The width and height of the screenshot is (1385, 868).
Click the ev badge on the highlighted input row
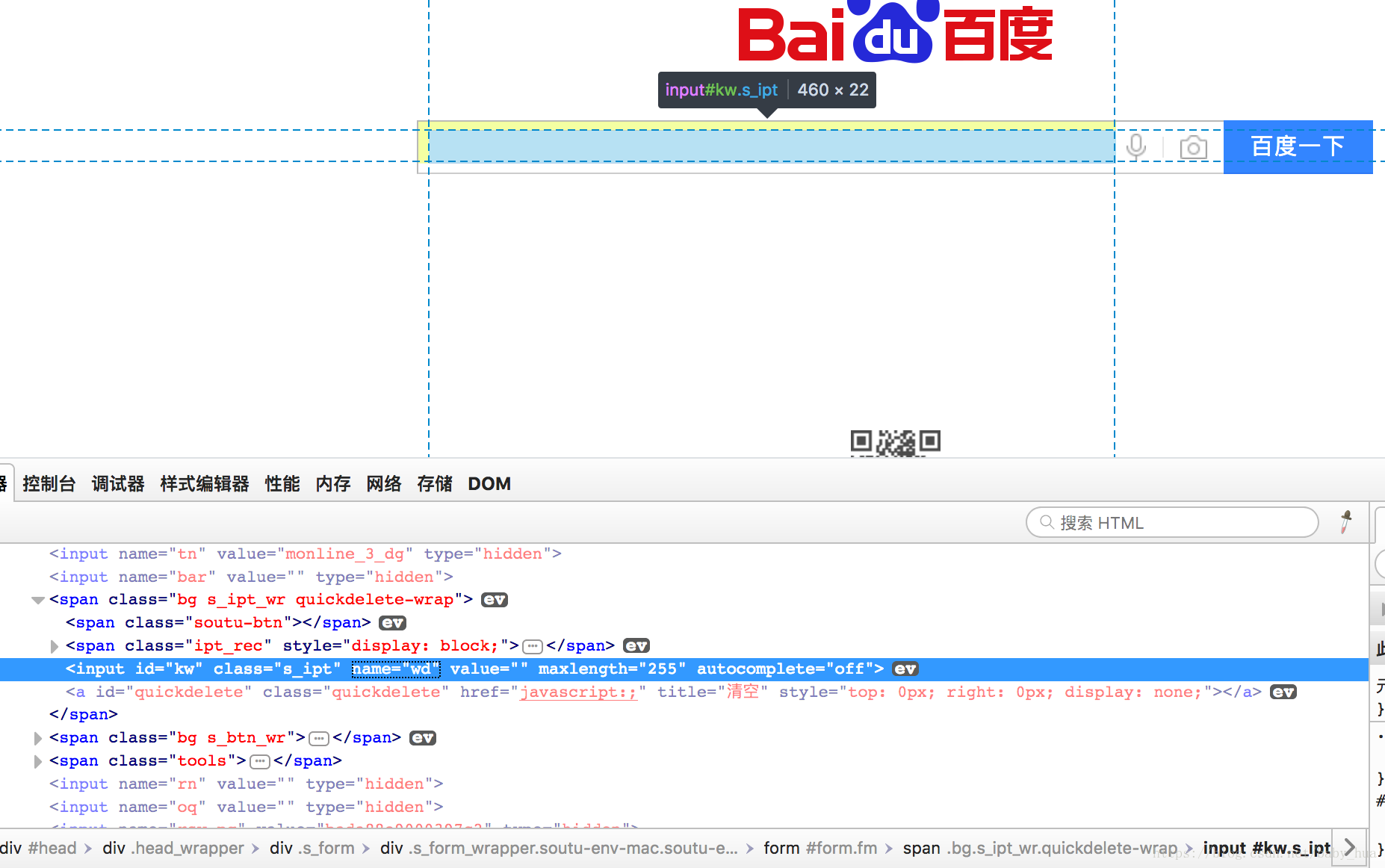(x=905, y=669)
